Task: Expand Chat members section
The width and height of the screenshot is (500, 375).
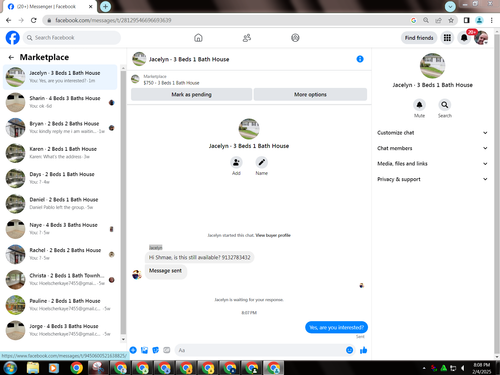Action: pos(432,148)
